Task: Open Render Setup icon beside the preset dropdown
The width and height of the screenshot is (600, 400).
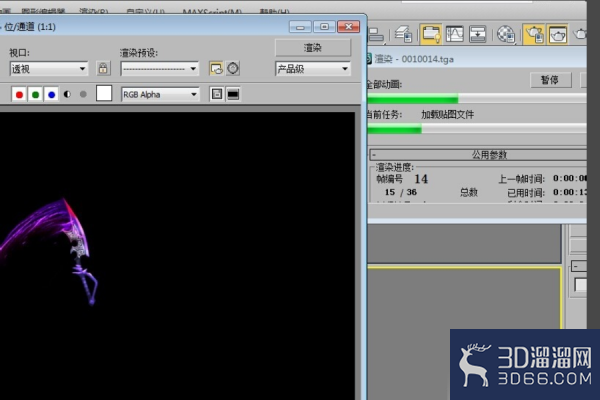Action: click(216, 69)
